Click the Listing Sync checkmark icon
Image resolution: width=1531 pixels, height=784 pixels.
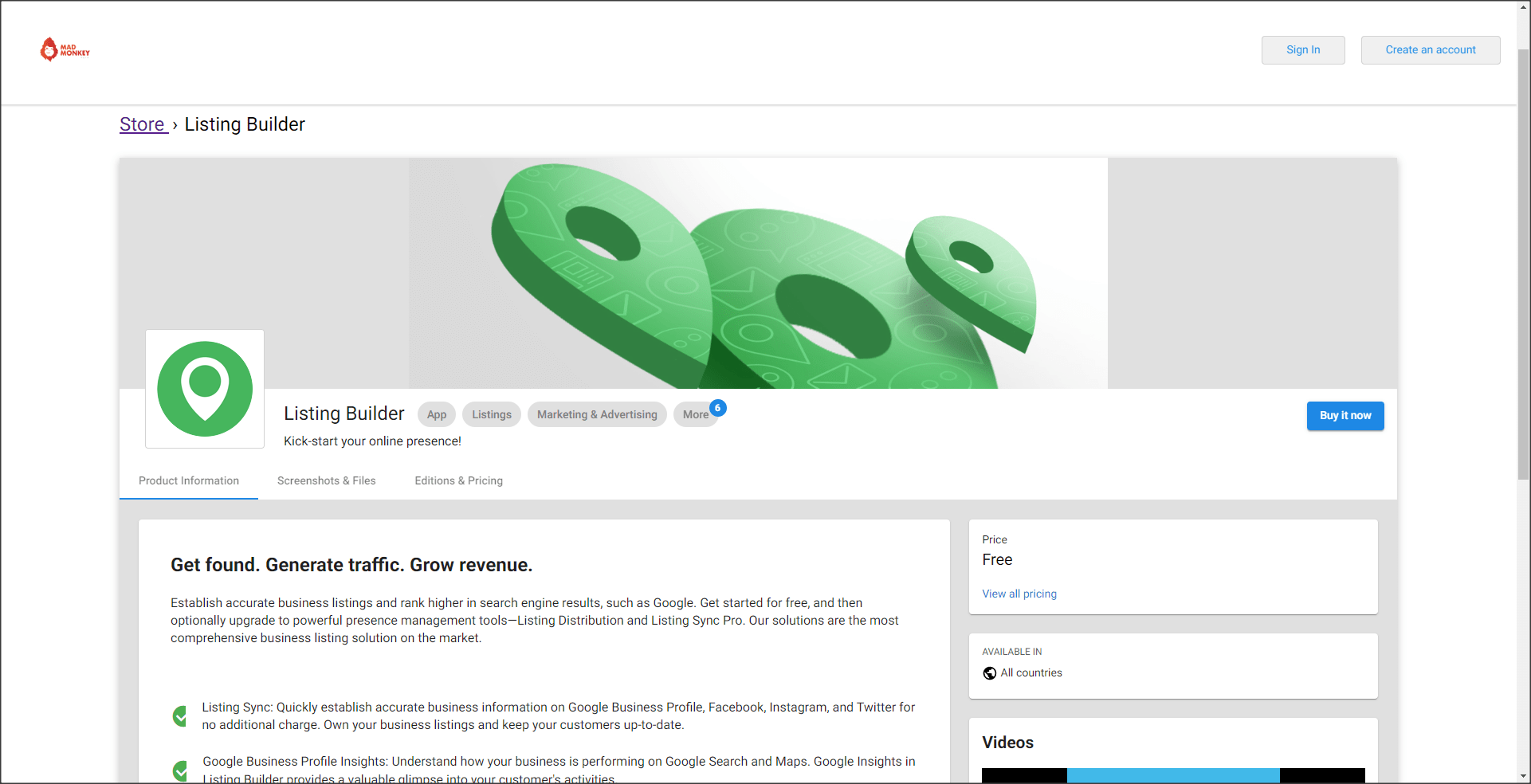(x=180, y=715)
